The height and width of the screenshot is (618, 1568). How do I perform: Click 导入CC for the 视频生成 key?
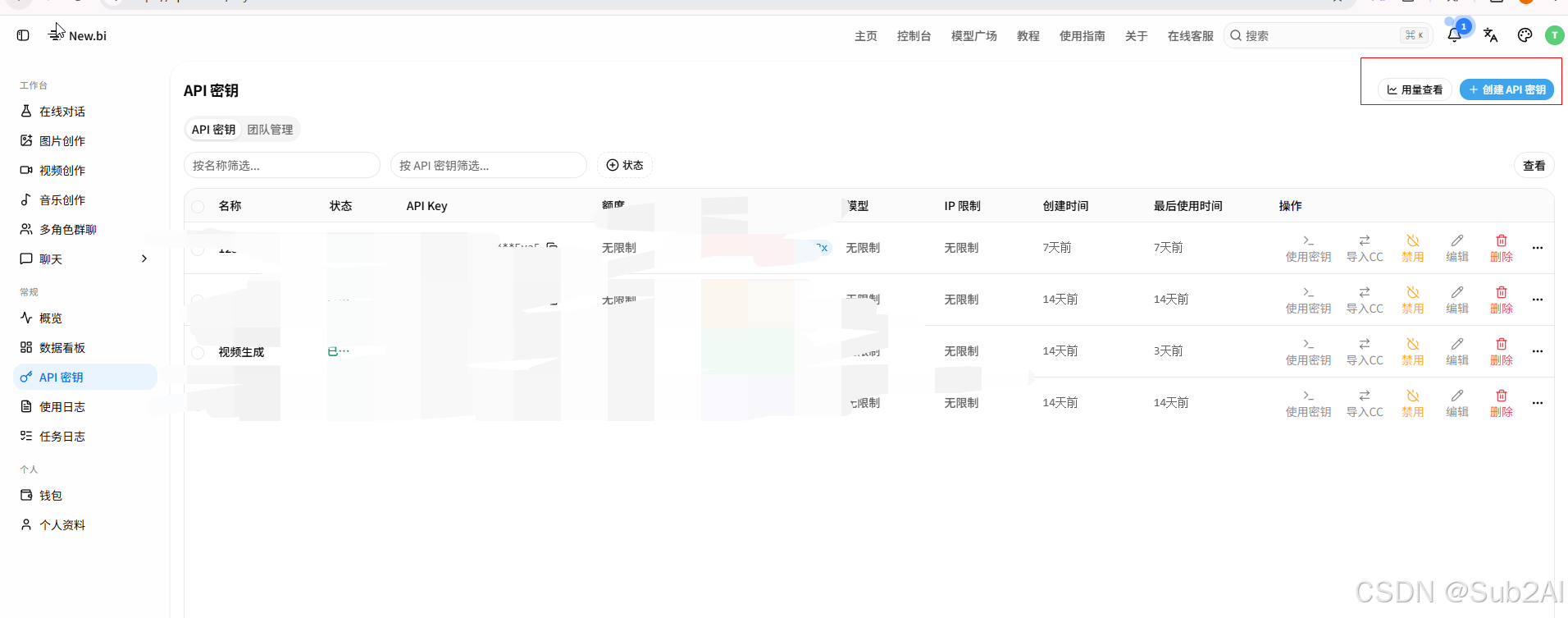1365,351
